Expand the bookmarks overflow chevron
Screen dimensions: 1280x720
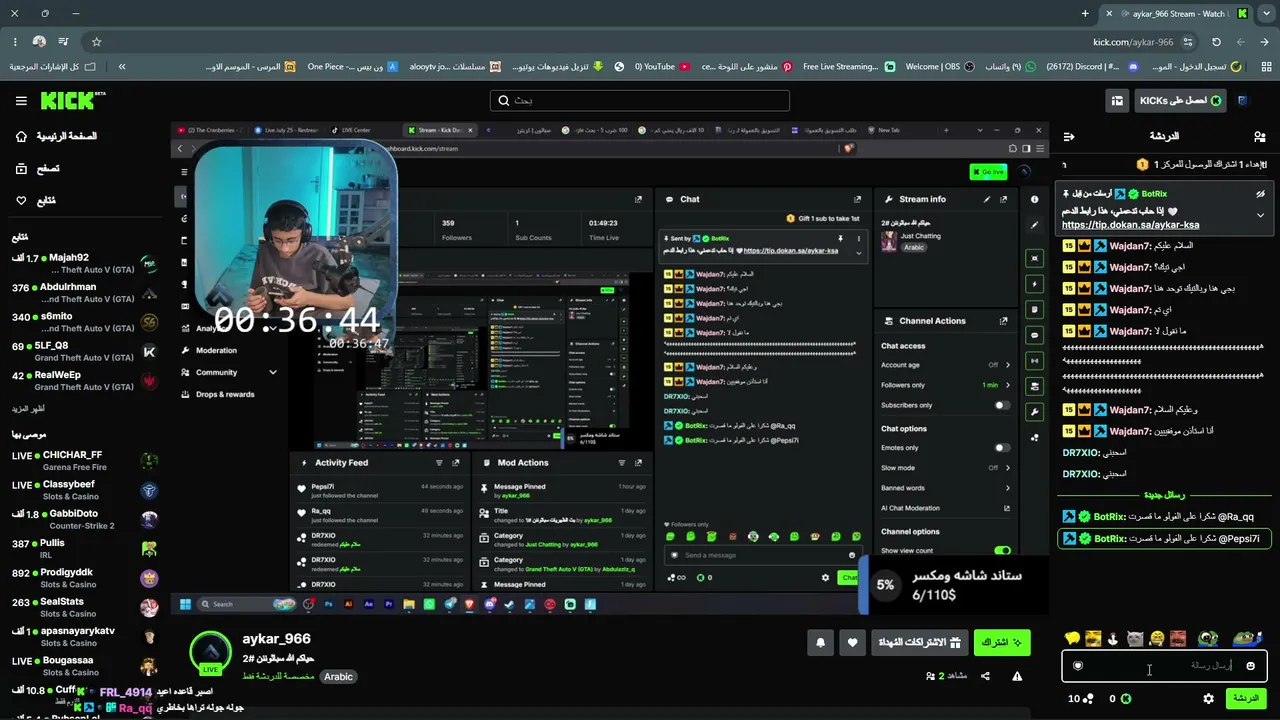pyautogui.click(x=122, y=67)
